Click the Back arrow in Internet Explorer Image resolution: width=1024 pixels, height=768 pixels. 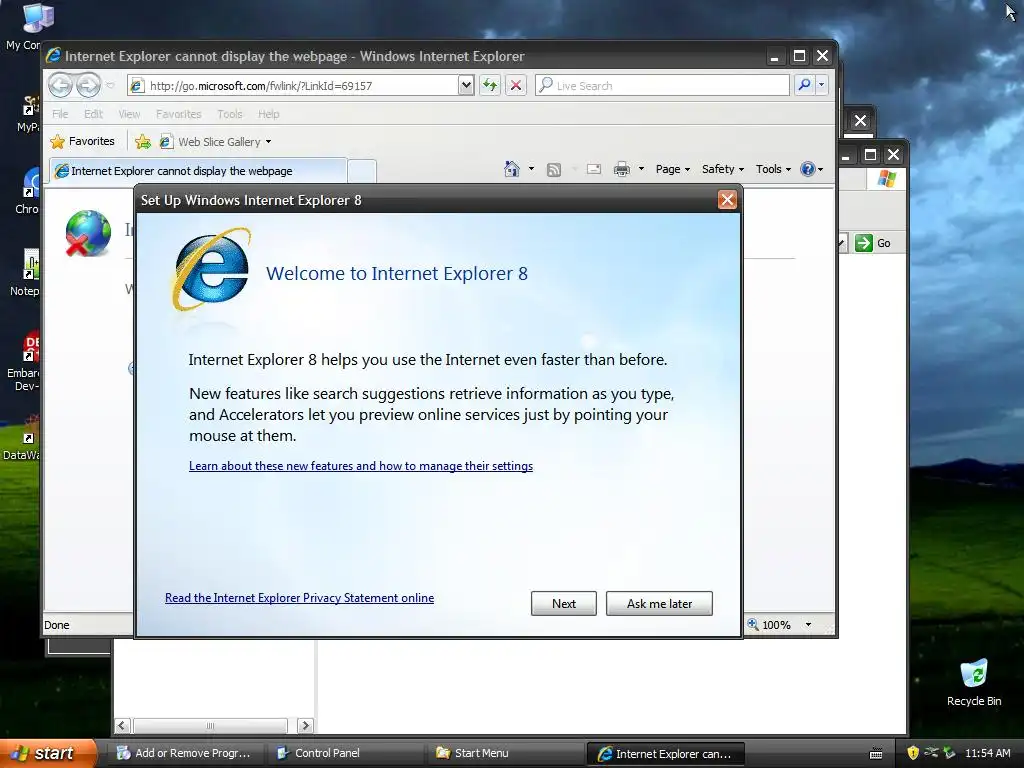[60, 85]
